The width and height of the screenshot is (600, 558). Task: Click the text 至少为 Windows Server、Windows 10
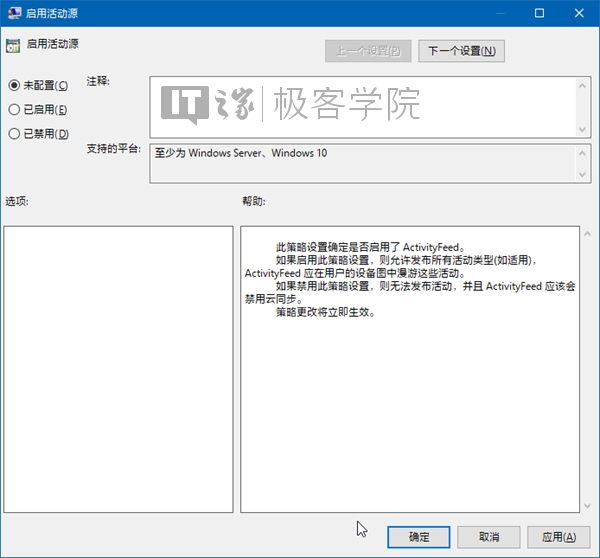[241, 153]
